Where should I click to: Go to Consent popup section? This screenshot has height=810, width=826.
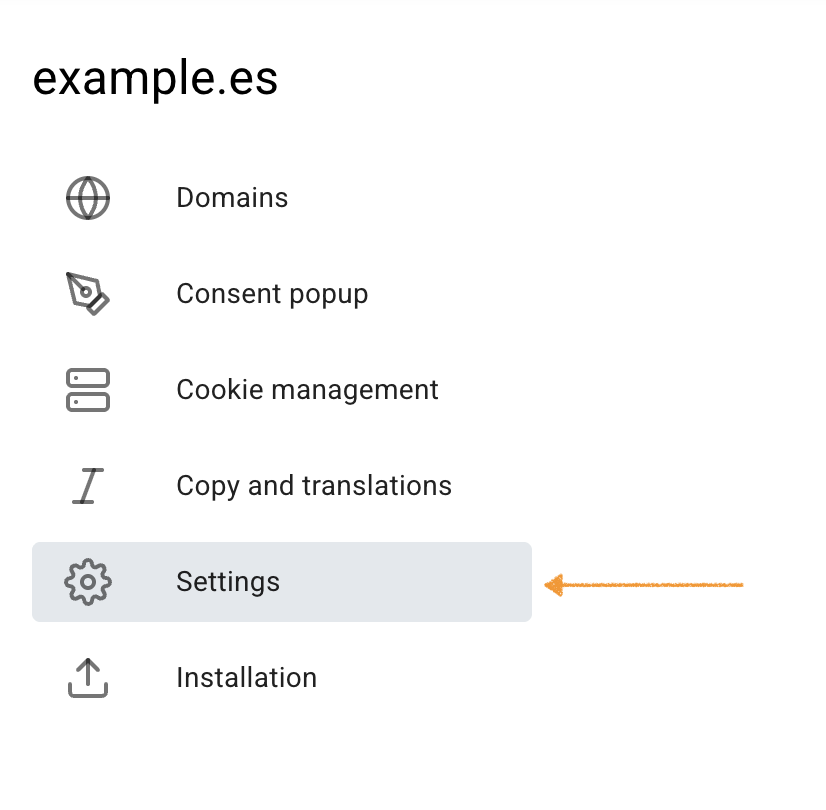pyautogui.click(x=272, y=294)
